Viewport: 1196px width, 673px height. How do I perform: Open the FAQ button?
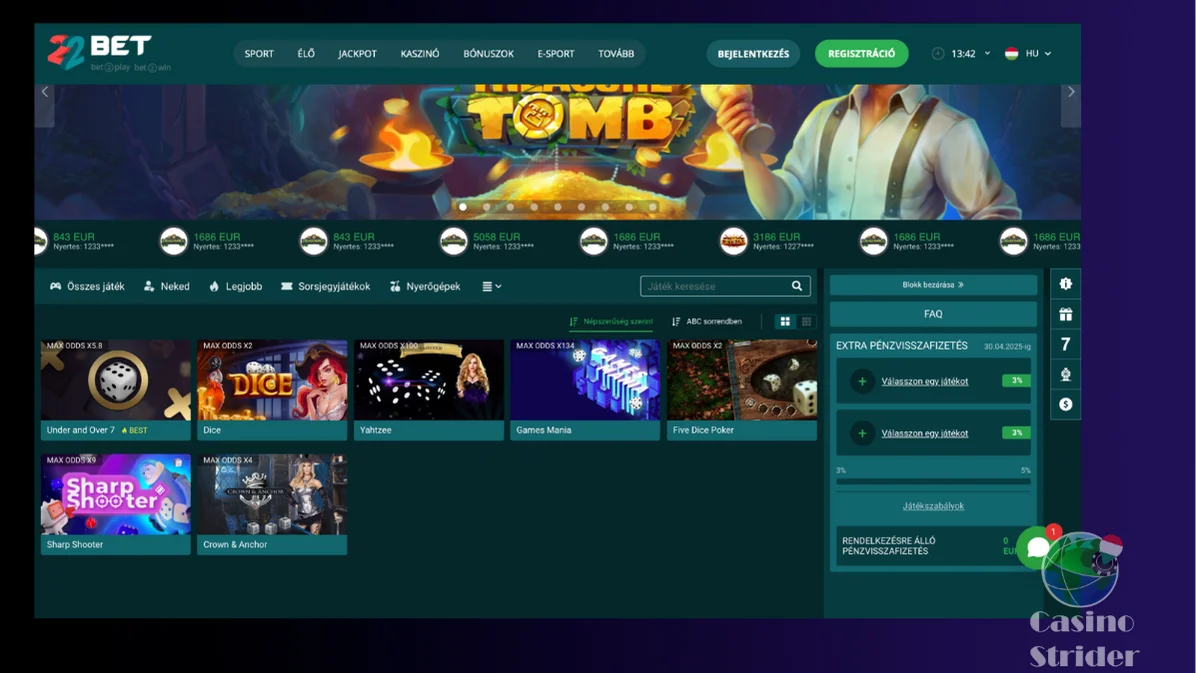click(933, 314)
